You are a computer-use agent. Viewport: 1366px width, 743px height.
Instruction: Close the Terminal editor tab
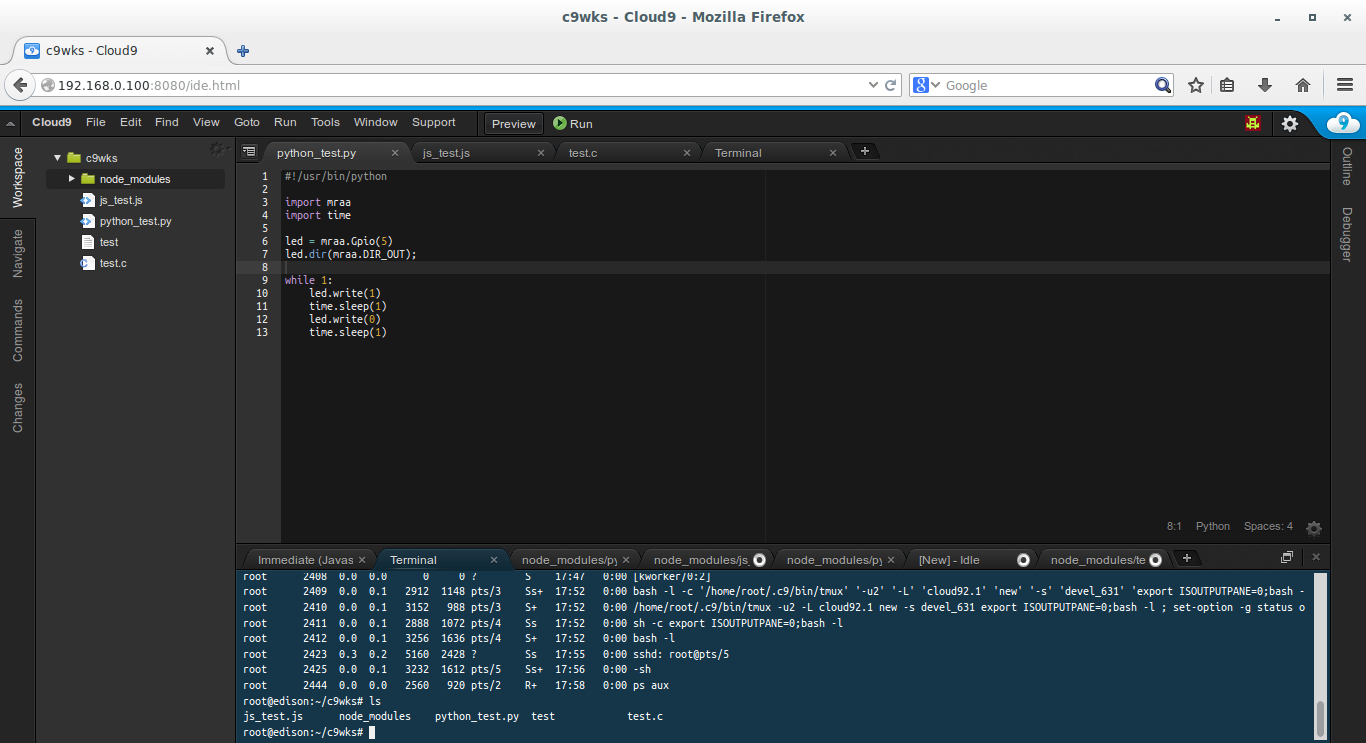833,153
